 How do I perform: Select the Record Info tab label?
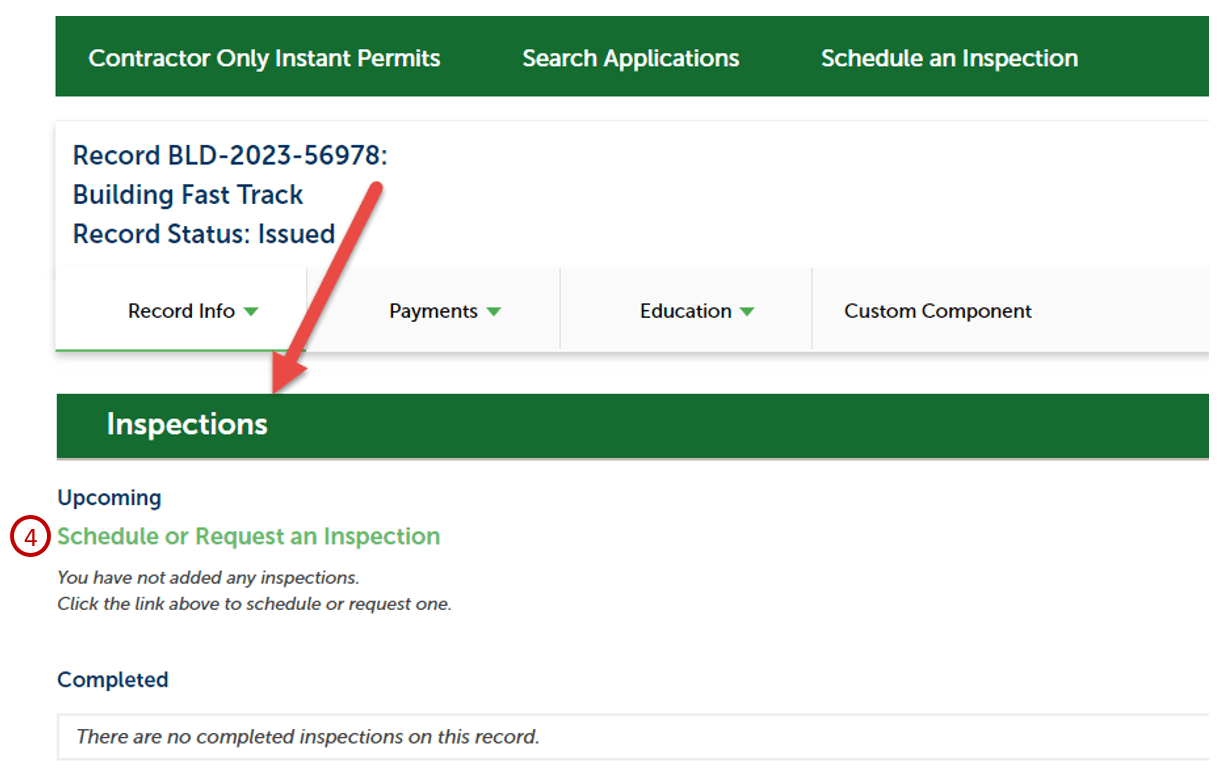[181, 311]
